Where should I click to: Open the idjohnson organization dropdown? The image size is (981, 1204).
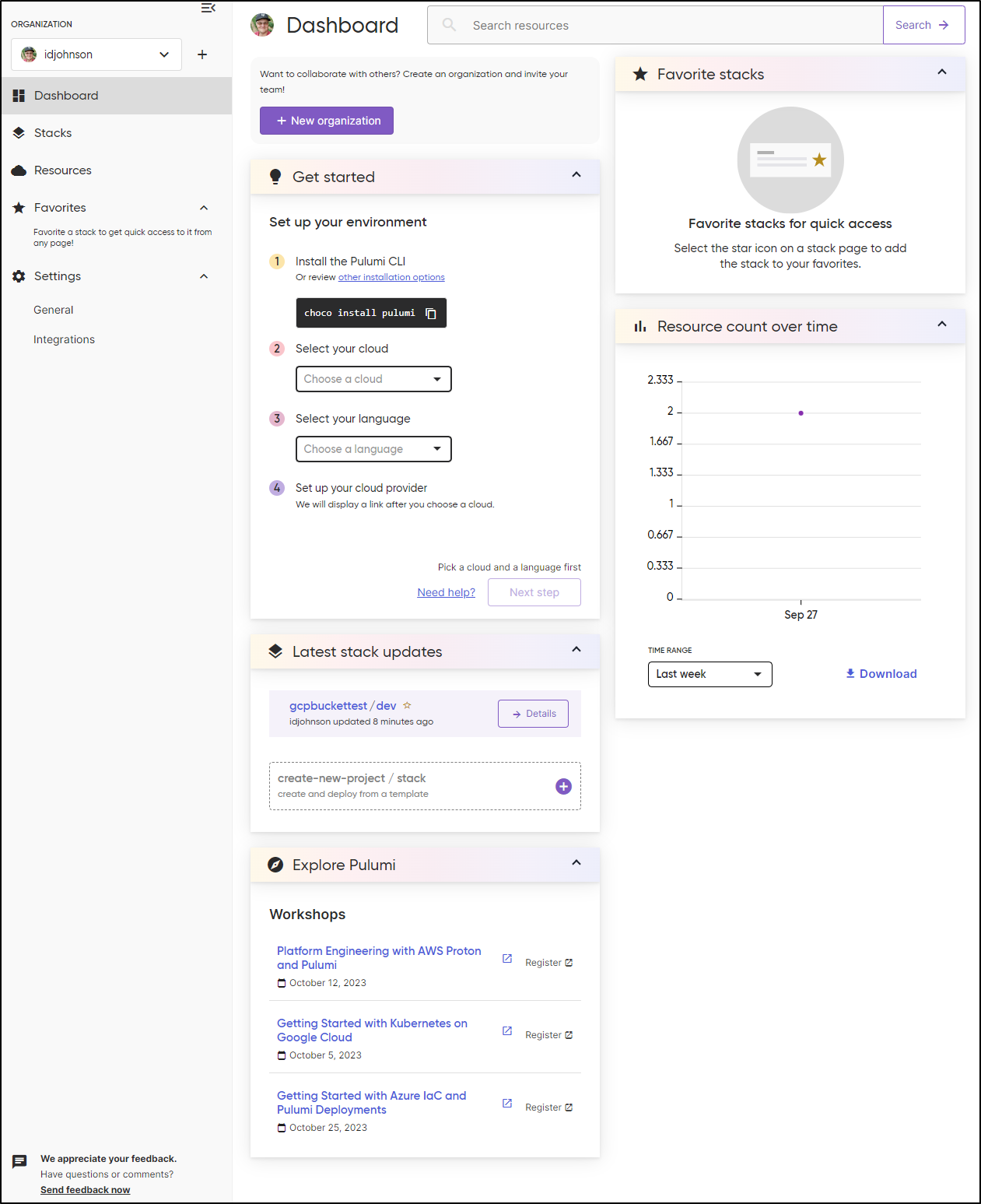tap(96, 54)
